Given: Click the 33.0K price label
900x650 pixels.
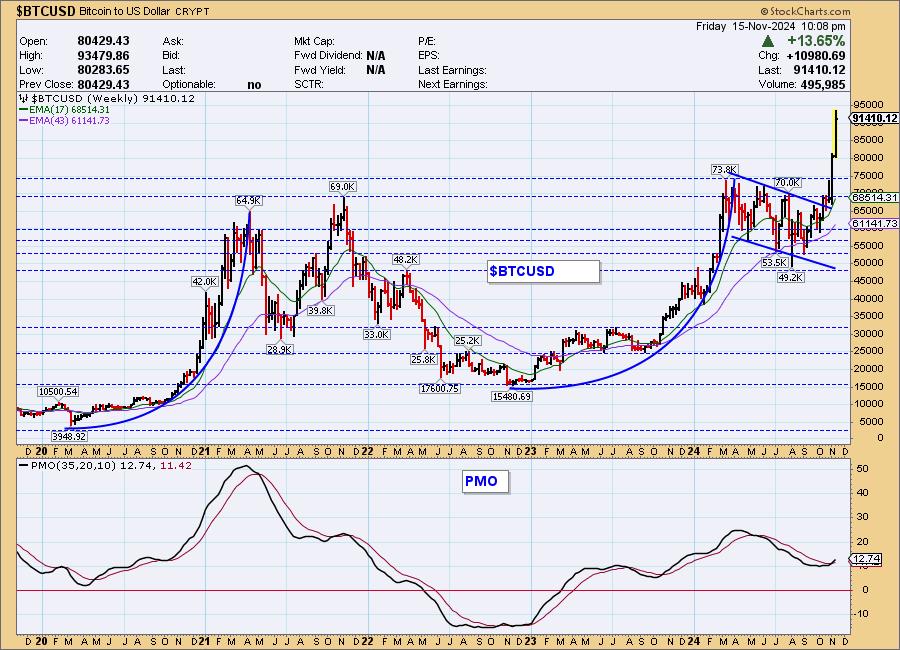Looking at the screenshot, I should (377, 334).
